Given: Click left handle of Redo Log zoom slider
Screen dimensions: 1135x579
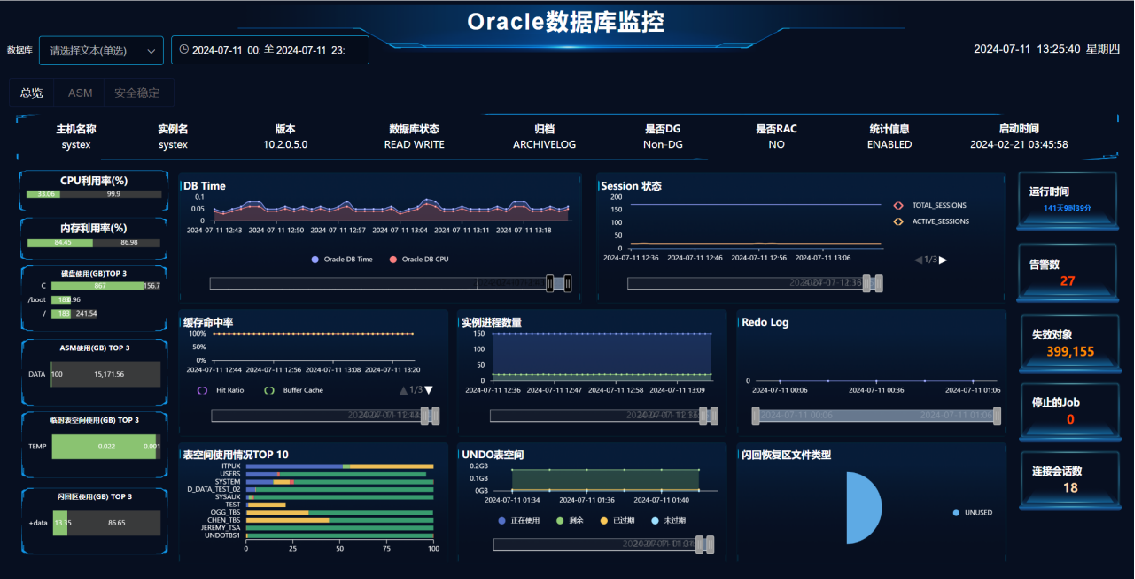Looking at the screenshot, I should tap(755, 415).
